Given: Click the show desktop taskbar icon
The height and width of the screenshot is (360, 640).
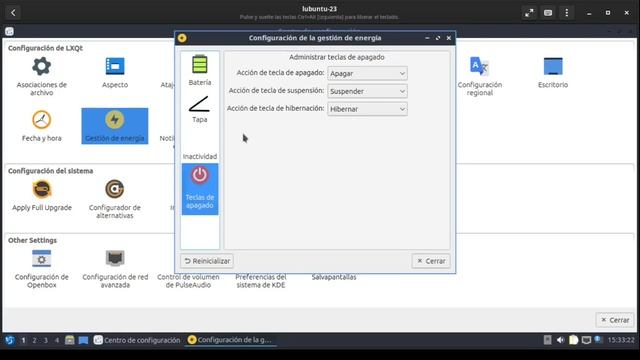Looking at the screenshot, I should (x=83, y=340).
